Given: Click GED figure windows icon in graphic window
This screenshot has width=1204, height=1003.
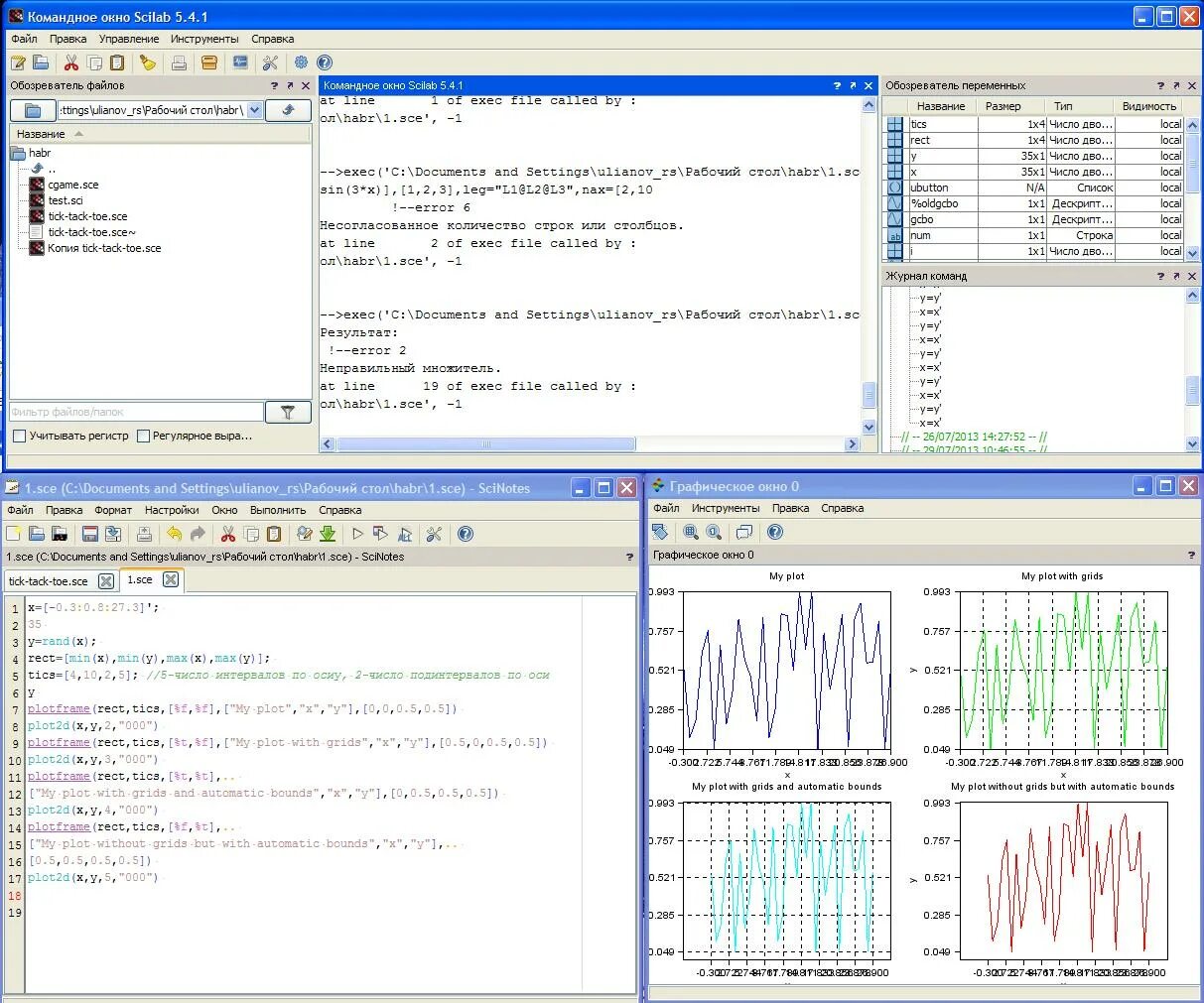Looking at the screenshot, I should 744,532.
